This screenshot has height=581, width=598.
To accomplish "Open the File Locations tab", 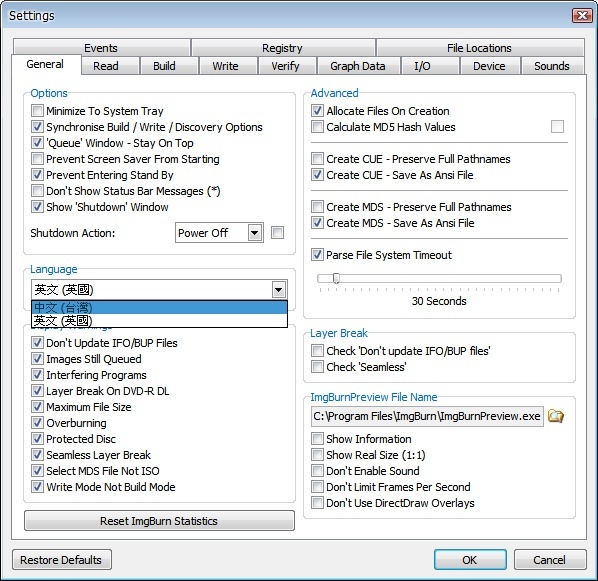I will [x=479, y=48].
